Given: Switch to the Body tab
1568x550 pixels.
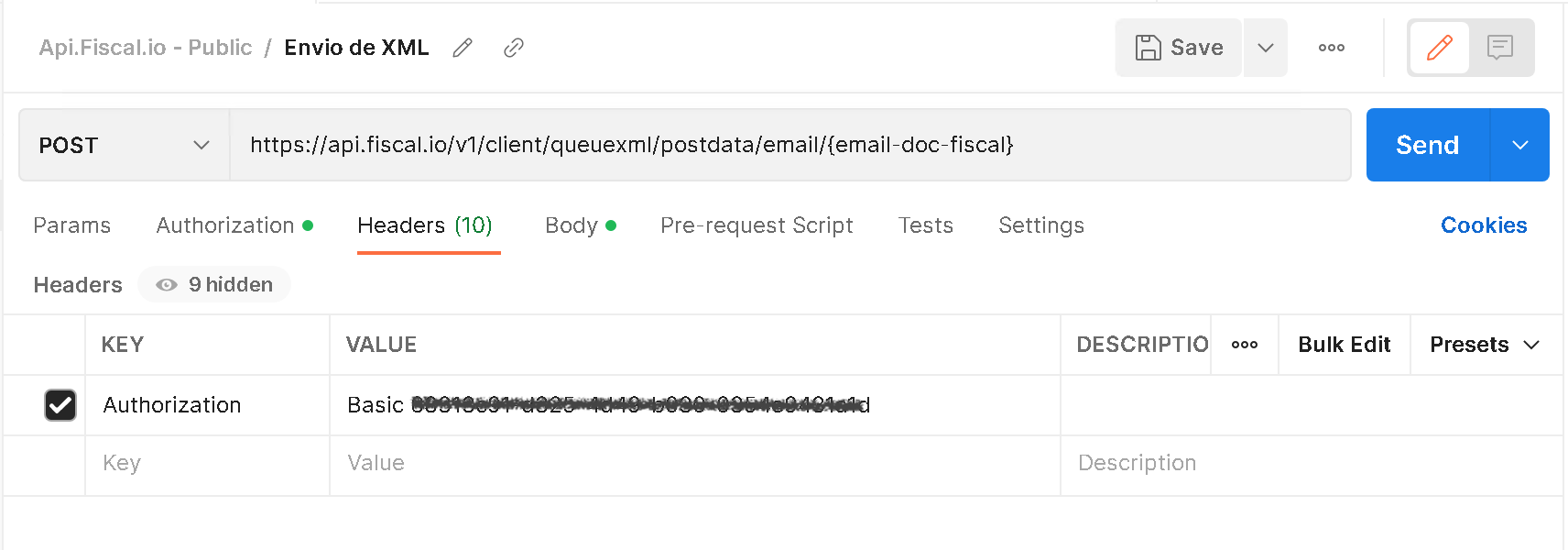Looking at the screenshot, I should coord(580,225).
